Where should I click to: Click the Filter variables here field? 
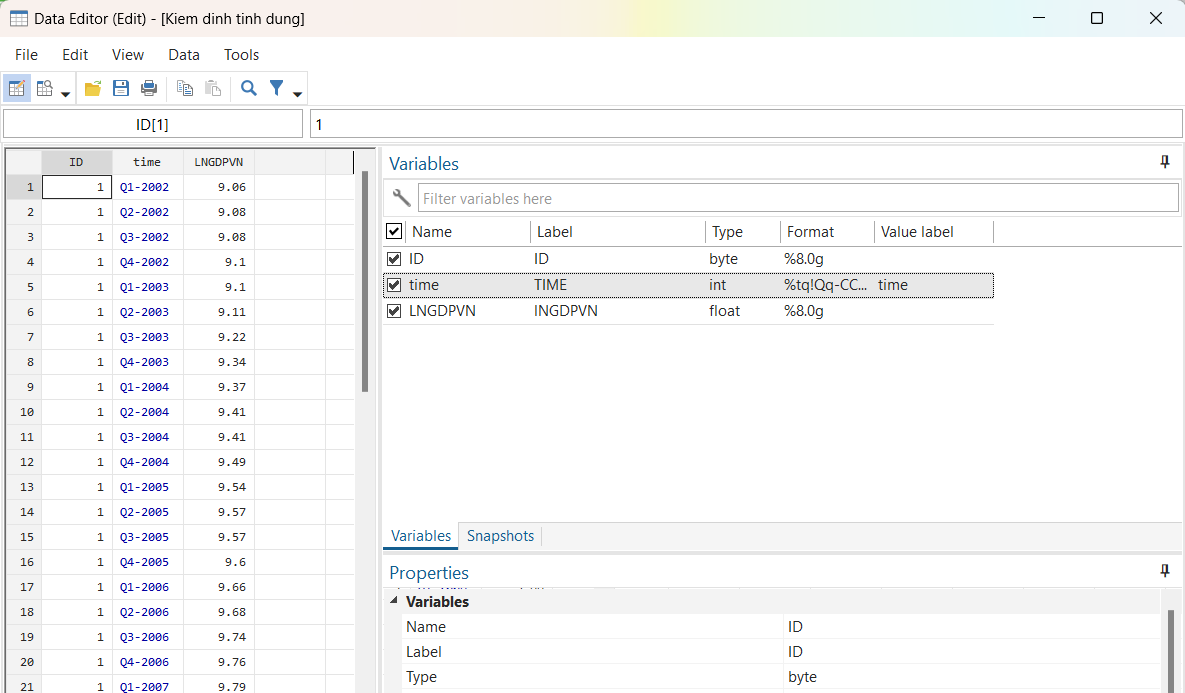pyautogui.click(x=796, y=198)
